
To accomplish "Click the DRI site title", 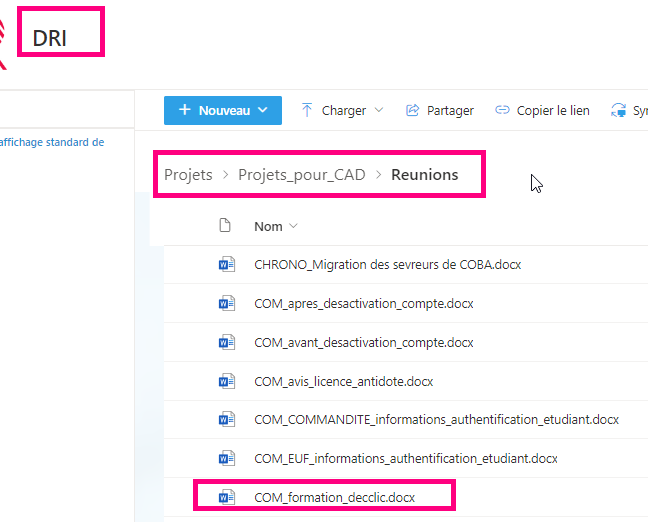I will [x=50, y=39].
